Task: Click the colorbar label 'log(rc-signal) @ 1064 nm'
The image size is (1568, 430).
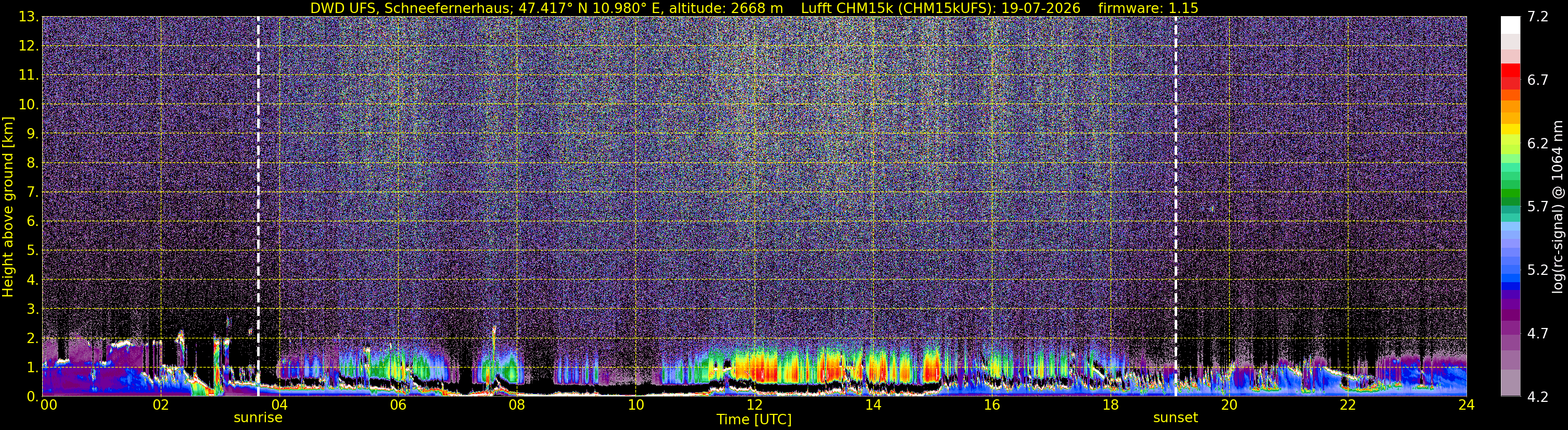Action: pos(1558,207)
